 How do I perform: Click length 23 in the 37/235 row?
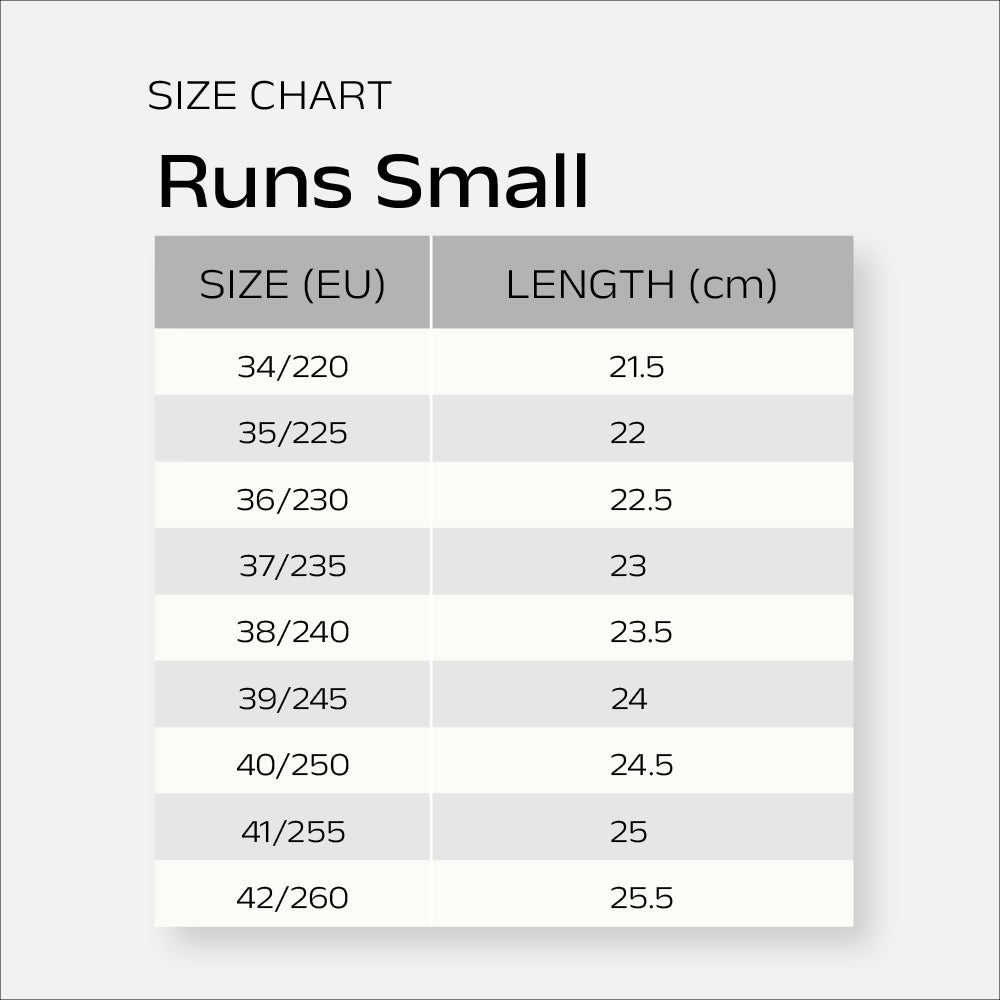coord(628,566)
